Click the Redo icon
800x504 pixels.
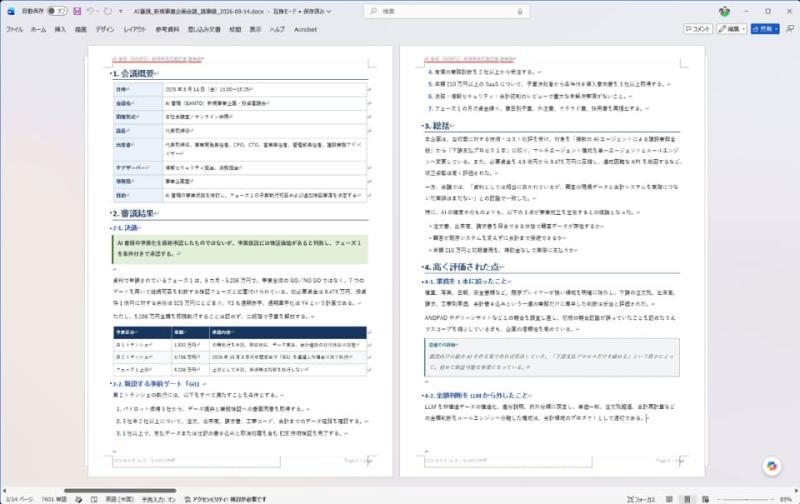(108, 11)
